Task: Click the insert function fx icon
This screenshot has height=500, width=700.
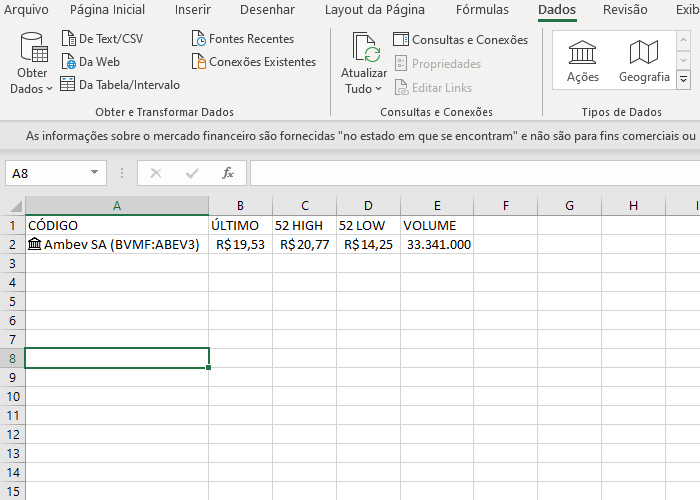Action: pos(228,173)
